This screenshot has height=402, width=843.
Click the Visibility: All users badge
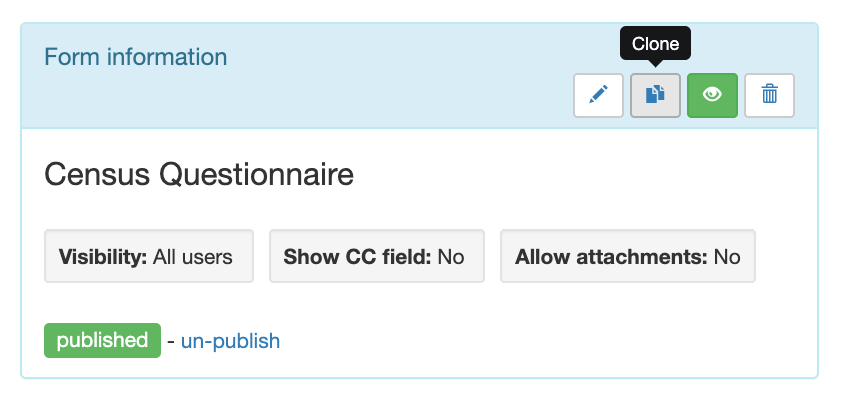(149, 256)
